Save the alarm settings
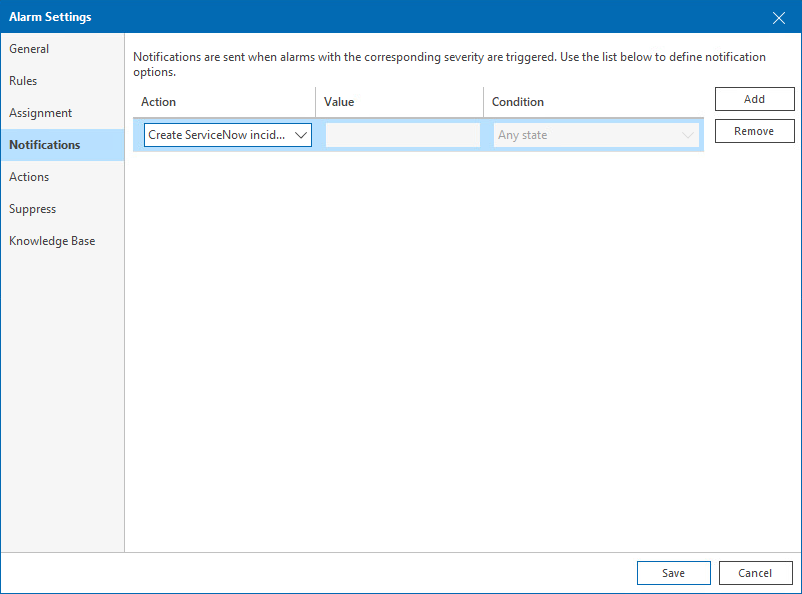This screenshot has width=802, height=594. tap(674, 573)
